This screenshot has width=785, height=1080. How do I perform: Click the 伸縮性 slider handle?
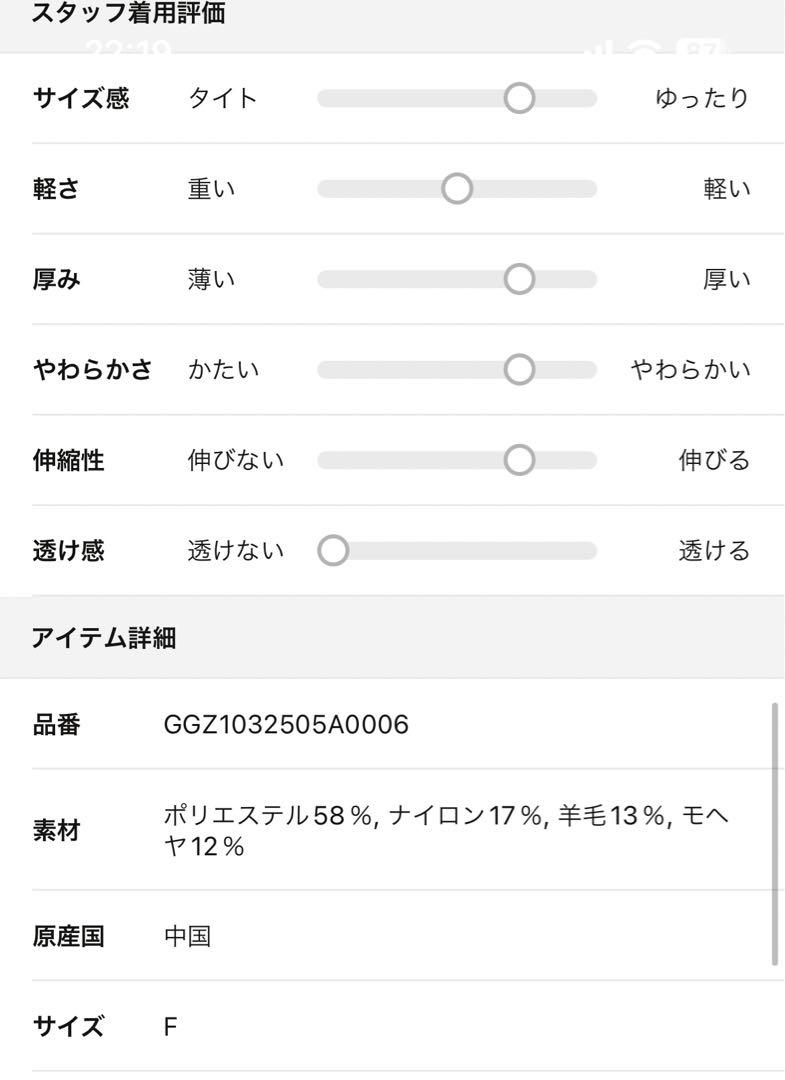(519, 460)
